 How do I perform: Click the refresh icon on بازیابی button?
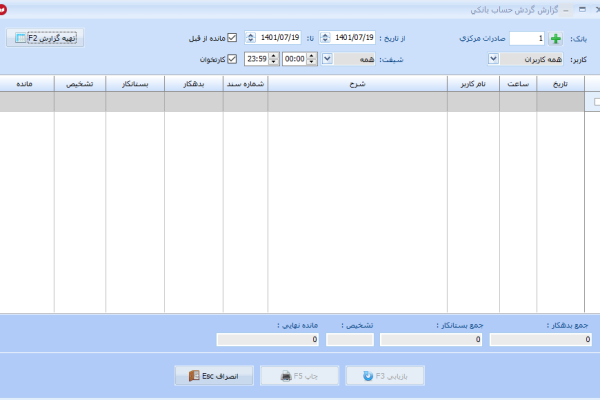(x=368, y=376)
